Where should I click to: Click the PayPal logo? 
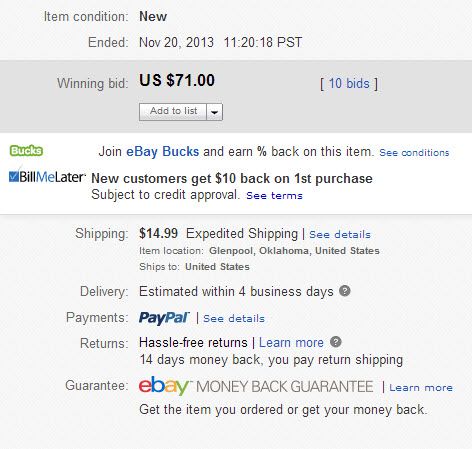pos(164,318)
